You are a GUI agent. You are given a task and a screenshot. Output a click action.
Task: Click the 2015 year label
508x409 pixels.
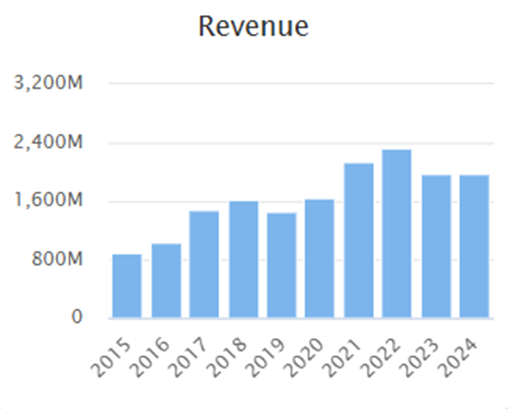pyautogui.click(x=111, y=358)
